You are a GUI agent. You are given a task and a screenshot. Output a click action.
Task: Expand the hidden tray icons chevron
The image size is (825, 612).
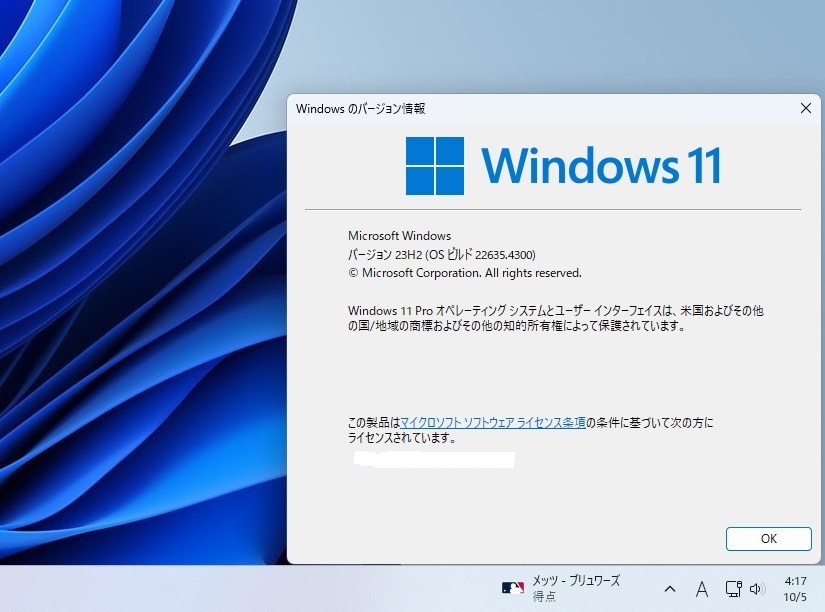click(670, 589)
